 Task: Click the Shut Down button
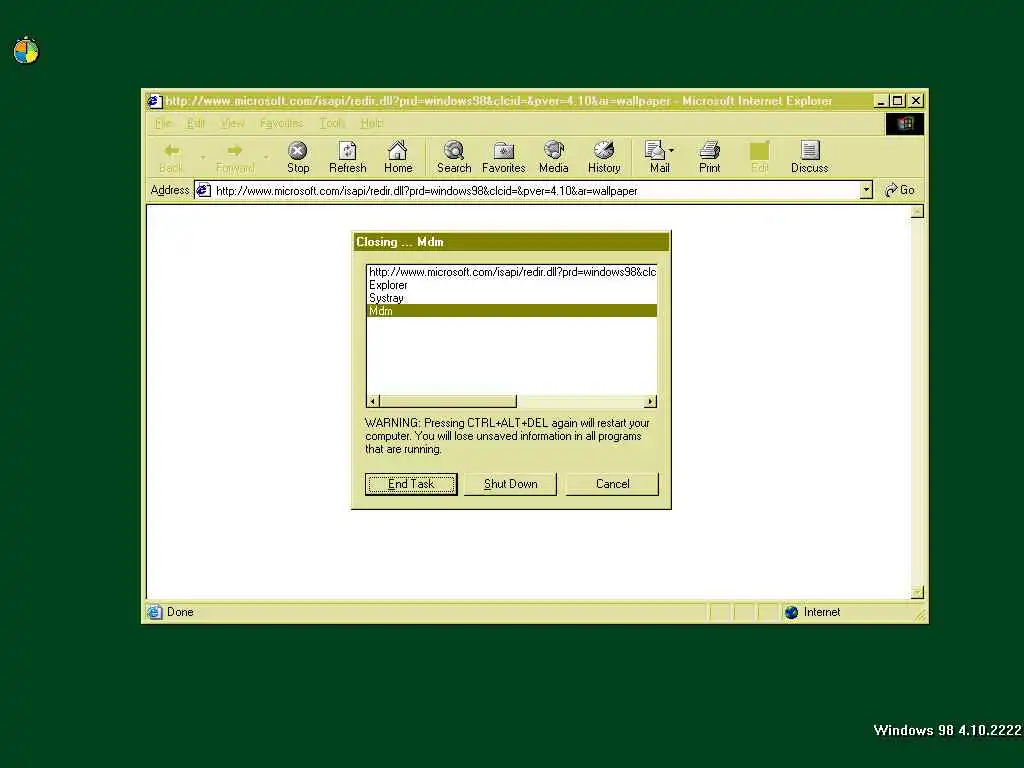(510, 484)
